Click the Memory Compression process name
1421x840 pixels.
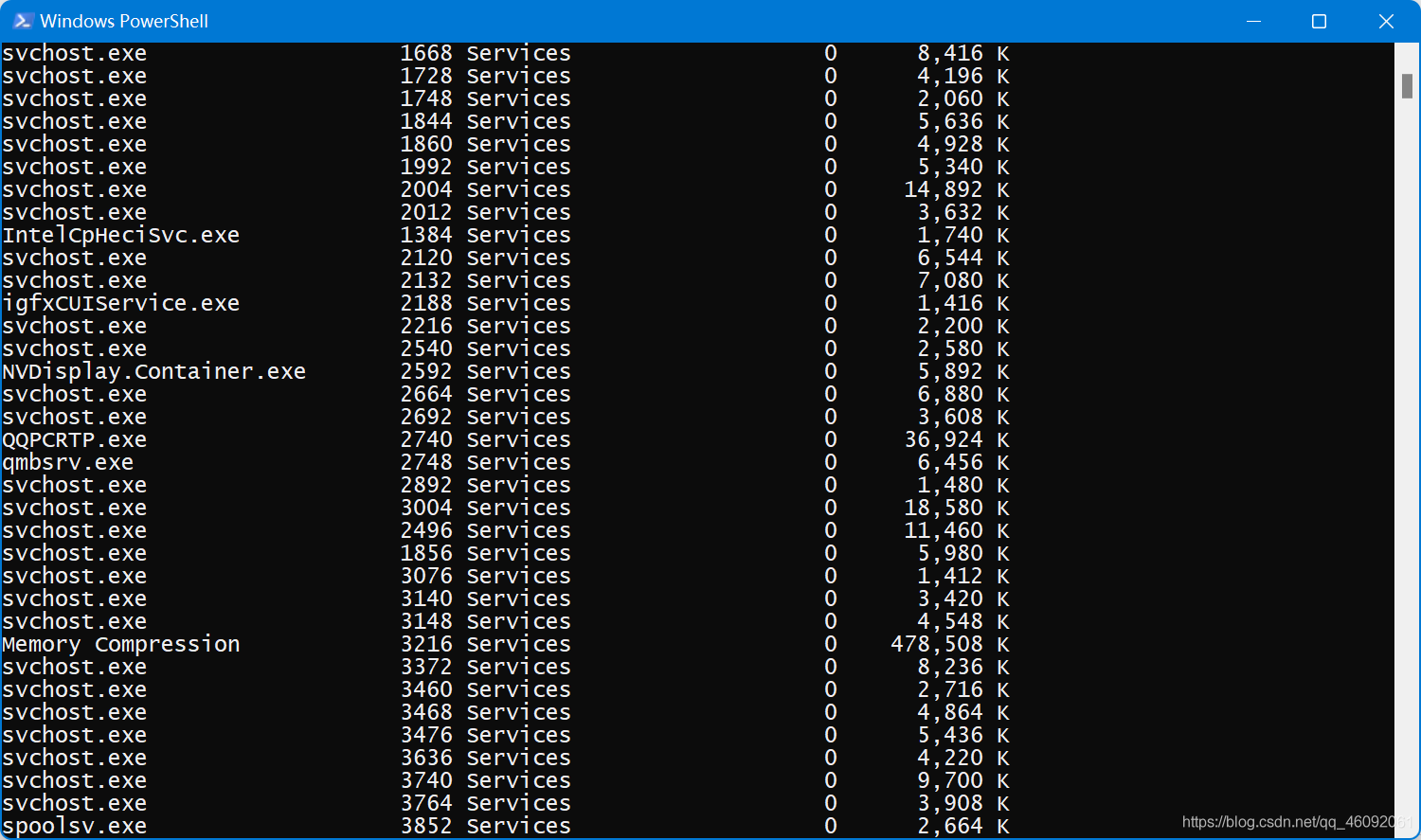(121, 644)
